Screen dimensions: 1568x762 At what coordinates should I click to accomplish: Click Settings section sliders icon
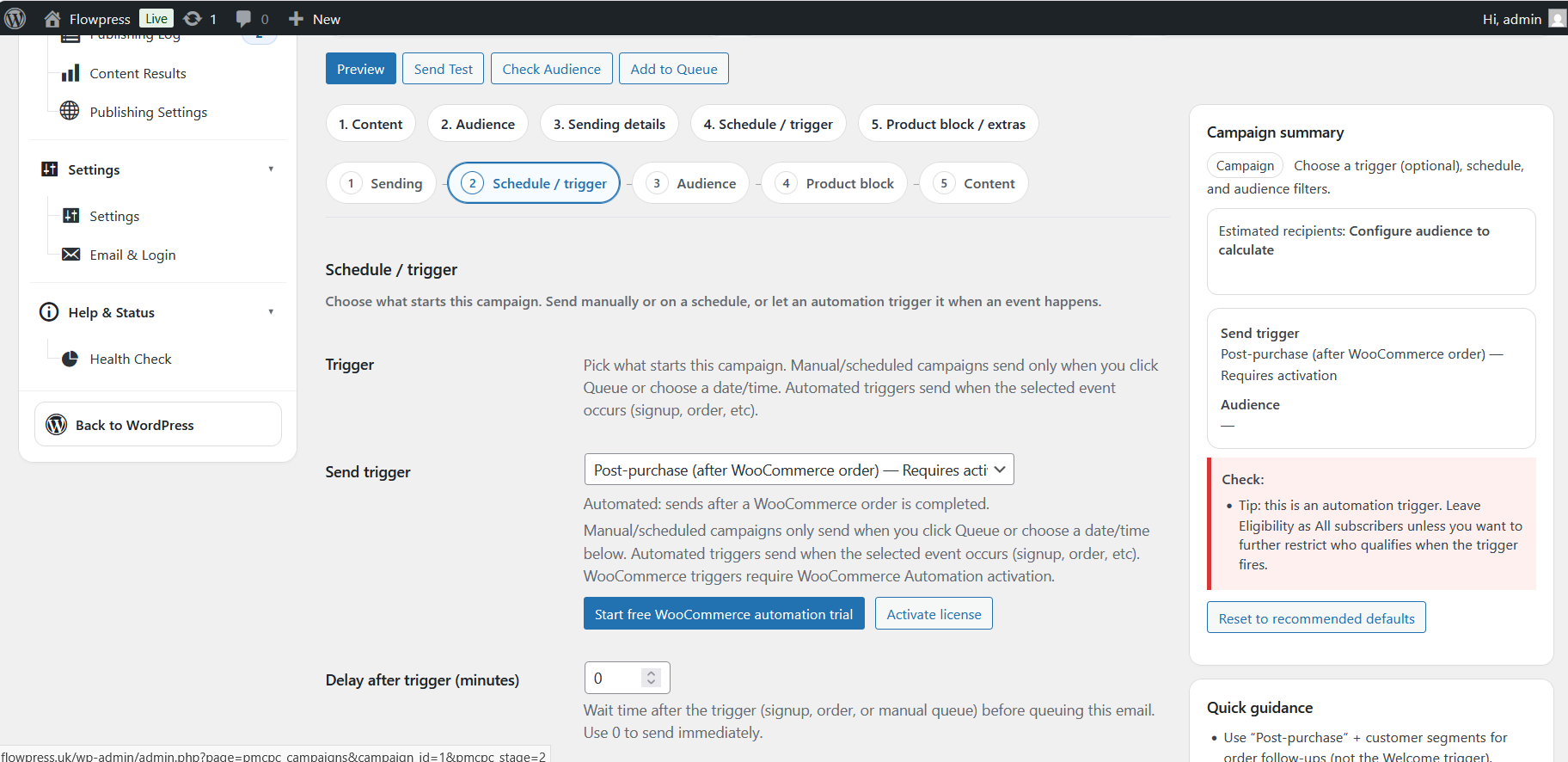click(50, 169)
